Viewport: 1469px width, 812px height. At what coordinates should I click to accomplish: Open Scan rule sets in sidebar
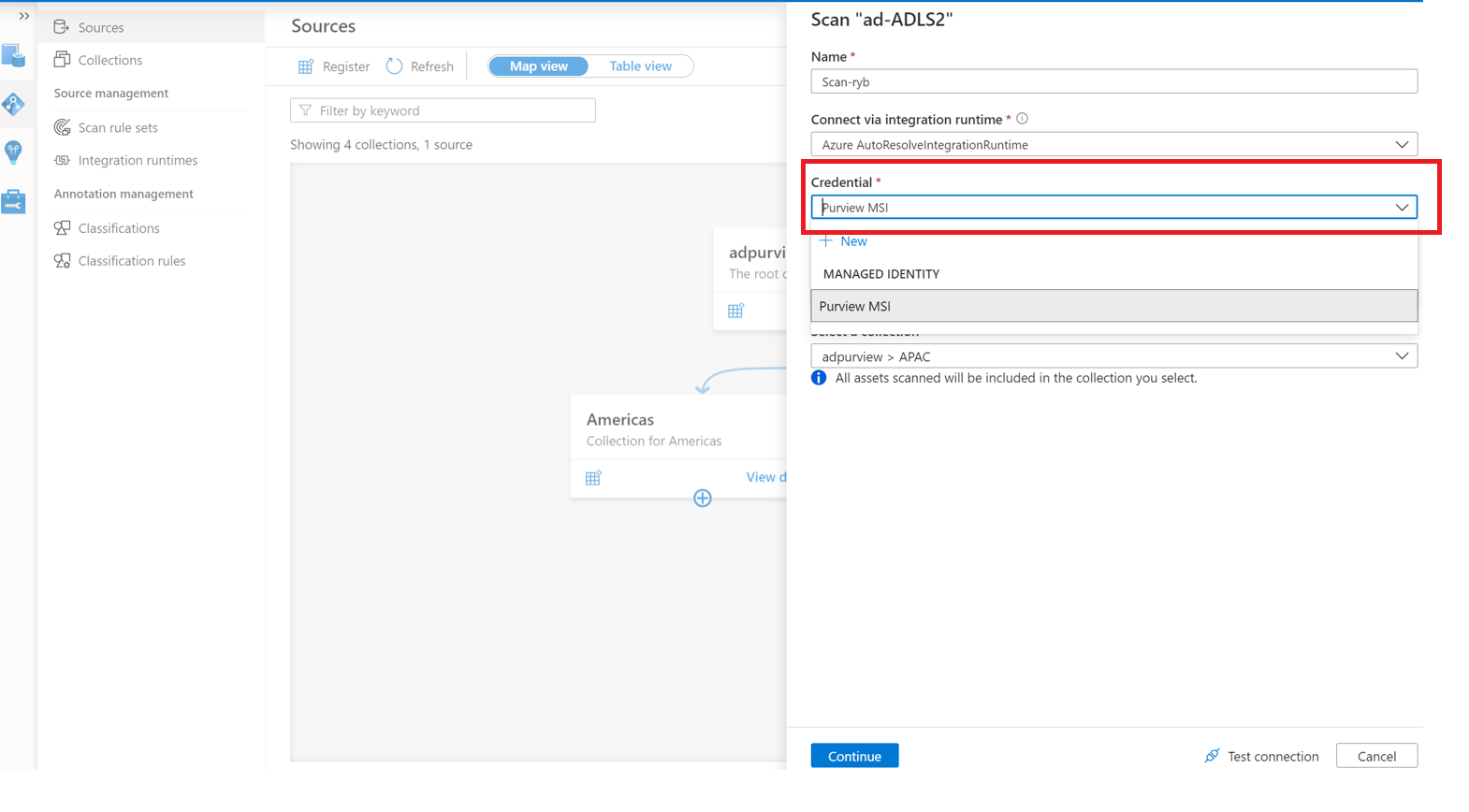118,127
